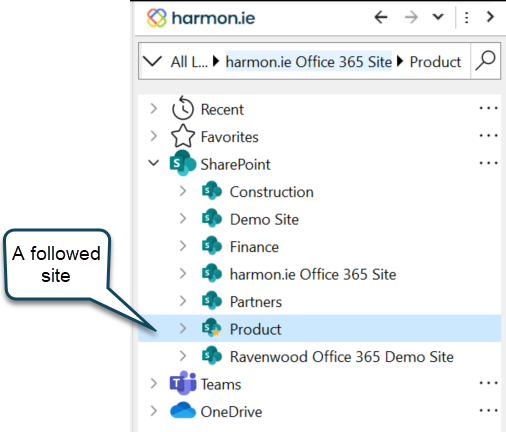Expand the Finance site
The width and height of the screenshot is (506, 432).
click(x=183, y=246)
